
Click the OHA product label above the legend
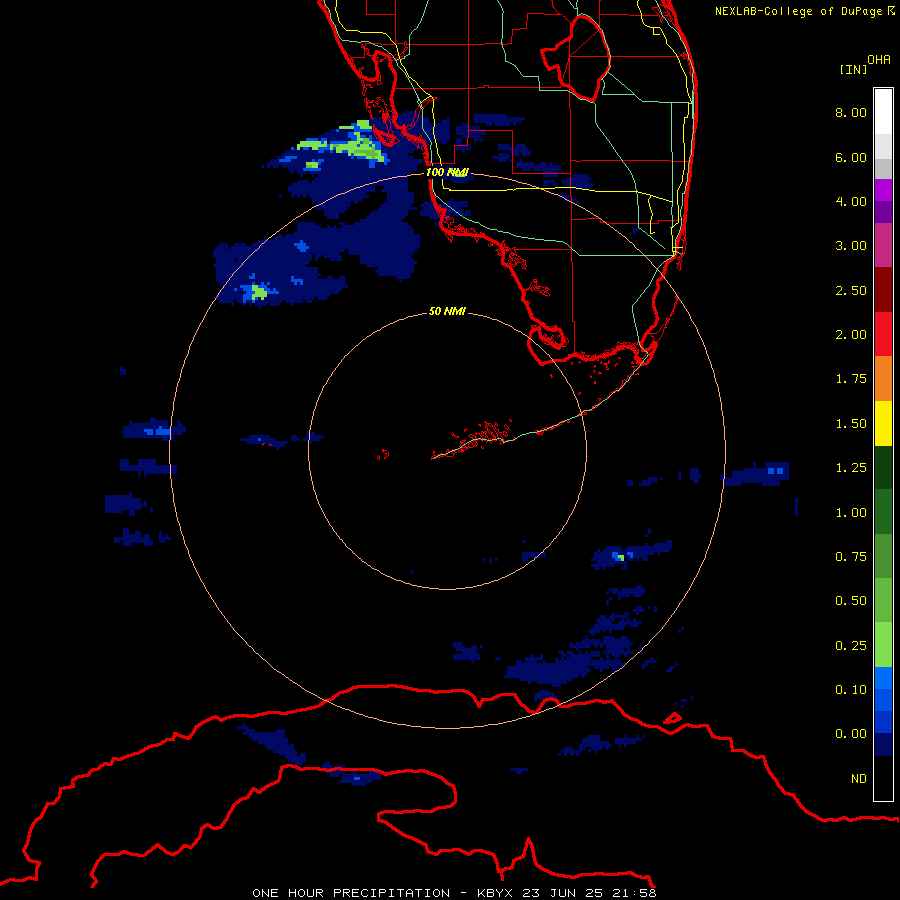(879, 60)
